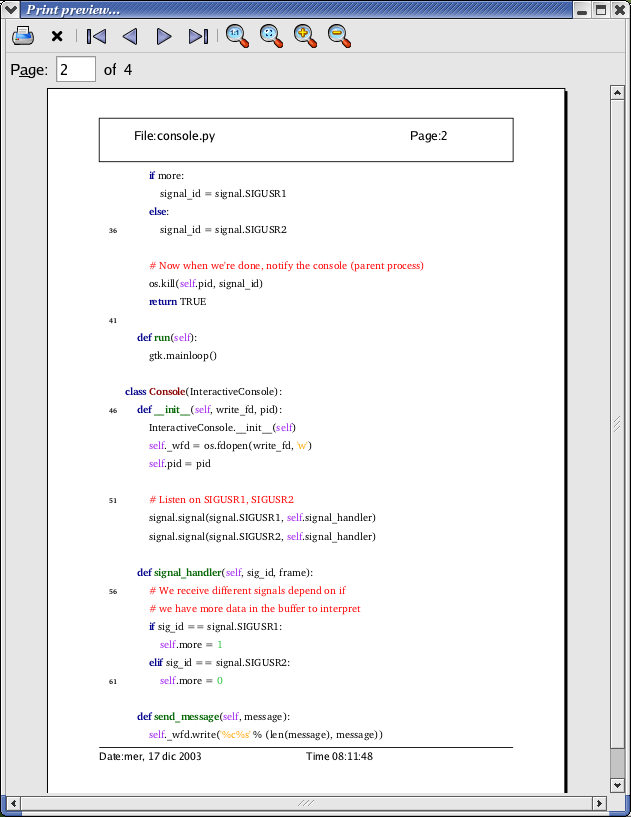
Task: Close the preview with the X toolbar icon
Action: (x=57, y=36)
